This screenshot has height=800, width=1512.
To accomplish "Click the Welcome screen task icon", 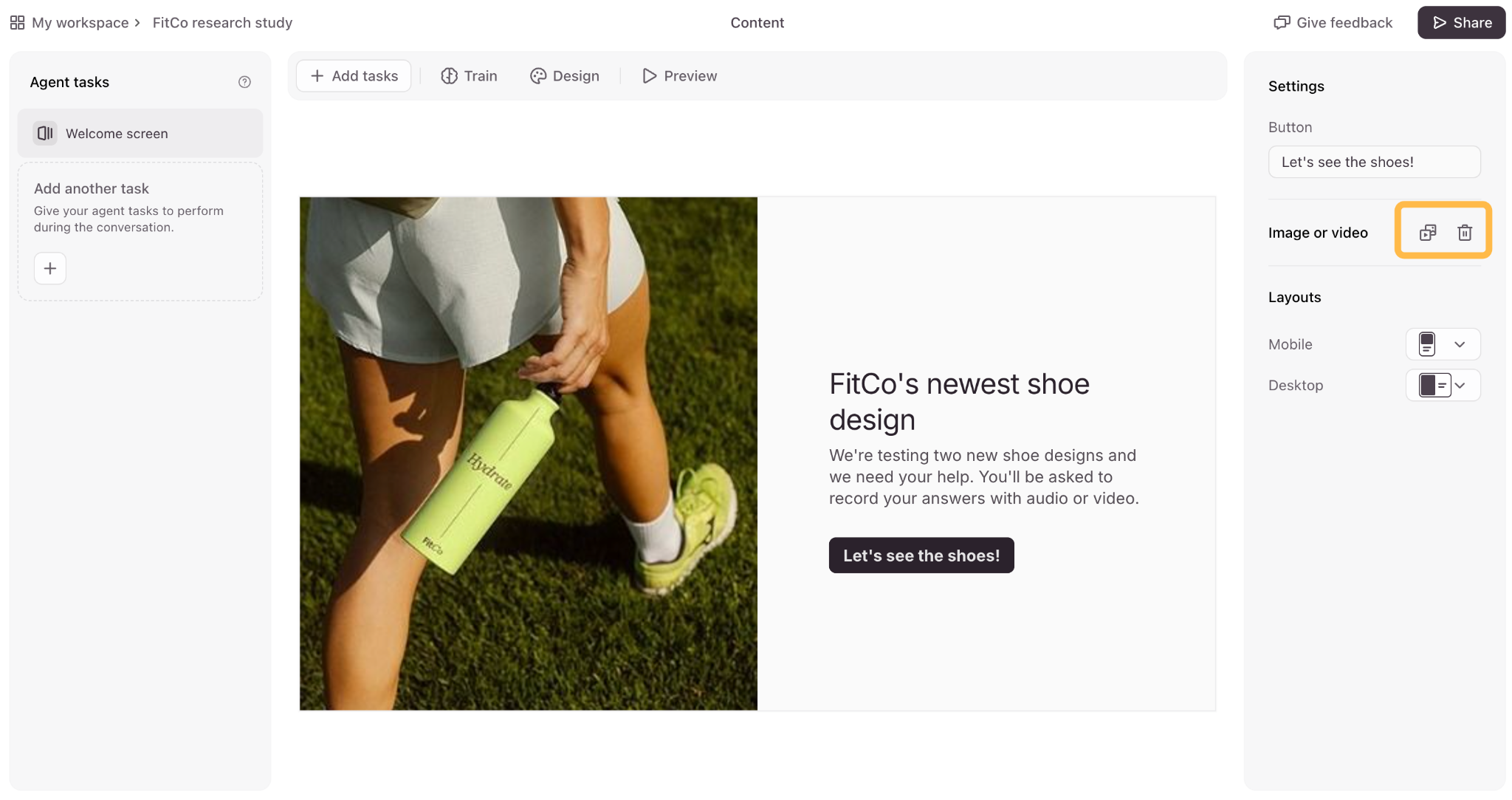I will pyautogui.click(x=45, y=133).
